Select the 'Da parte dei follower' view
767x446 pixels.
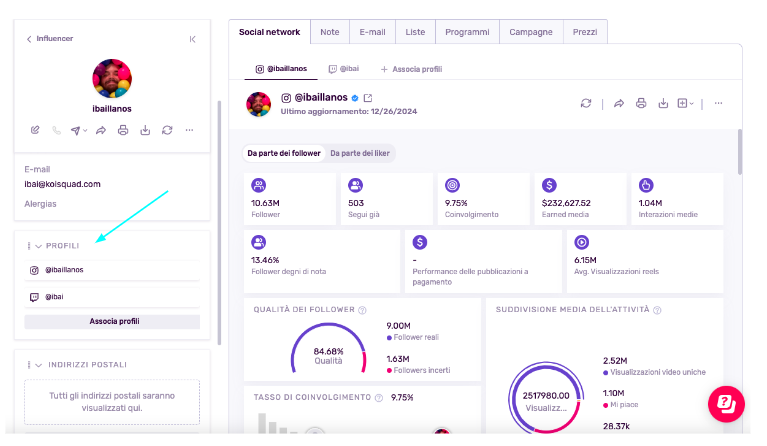coord(284,153)
